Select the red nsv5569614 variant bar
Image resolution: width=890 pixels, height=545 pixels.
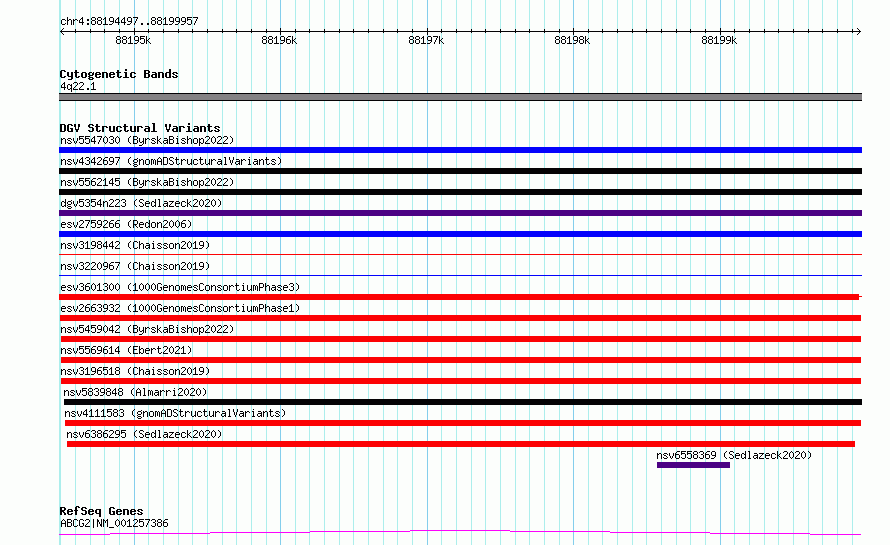click(461, 360)
